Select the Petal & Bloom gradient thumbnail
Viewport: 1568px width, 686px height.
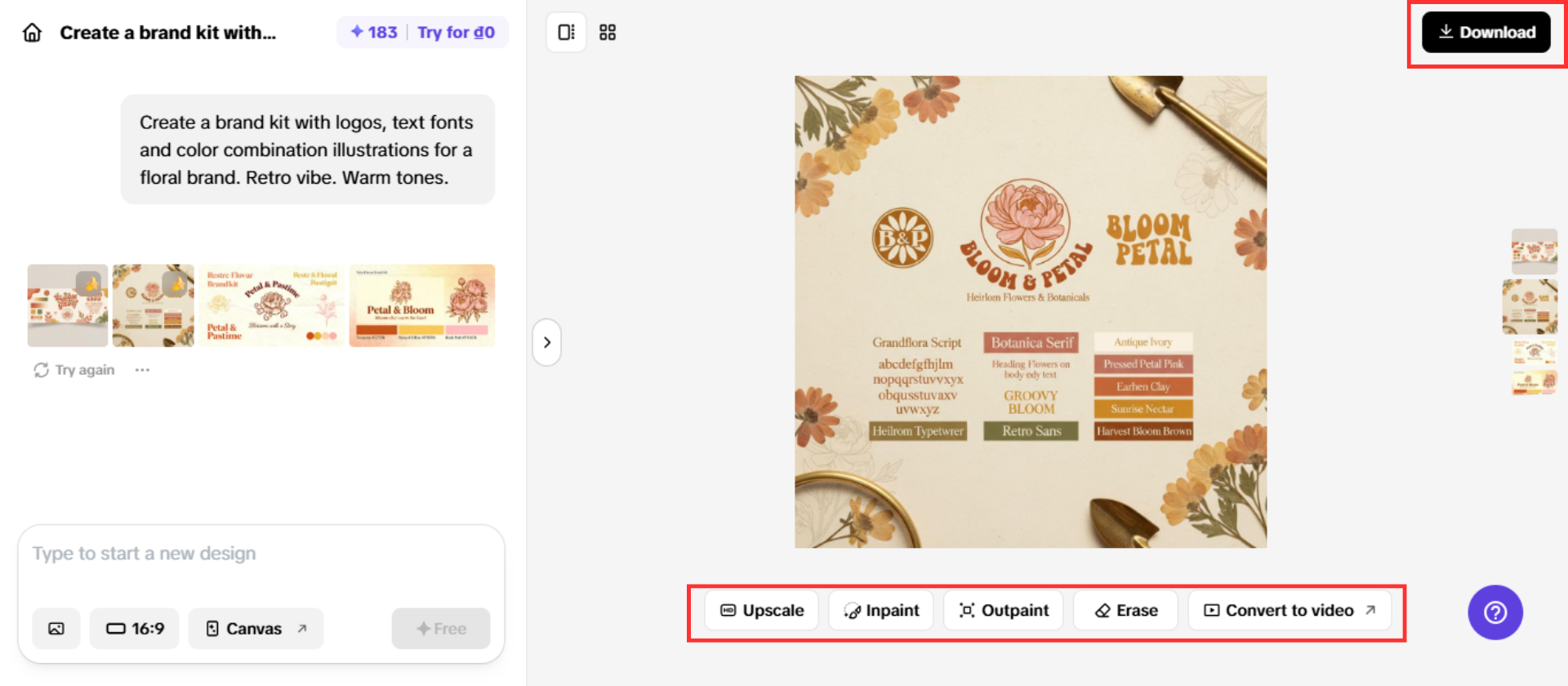point(421,305)
